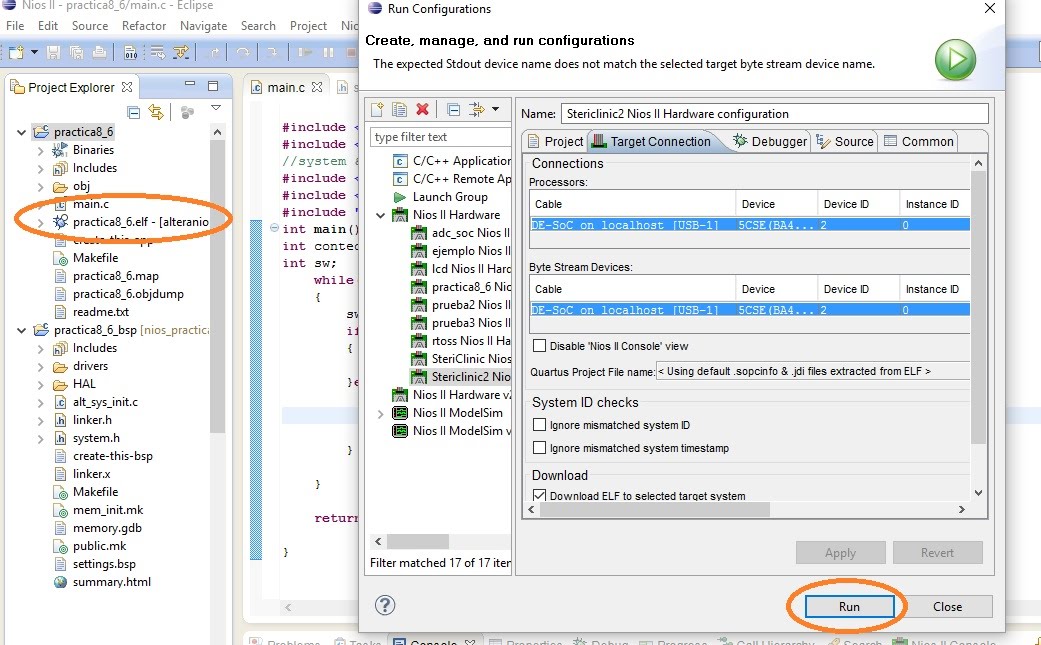Toggle Ignore mismatched system ID checkbox
Image resolution: width=1041 pixels, height=645 pixels.
(x=539, y=425)
